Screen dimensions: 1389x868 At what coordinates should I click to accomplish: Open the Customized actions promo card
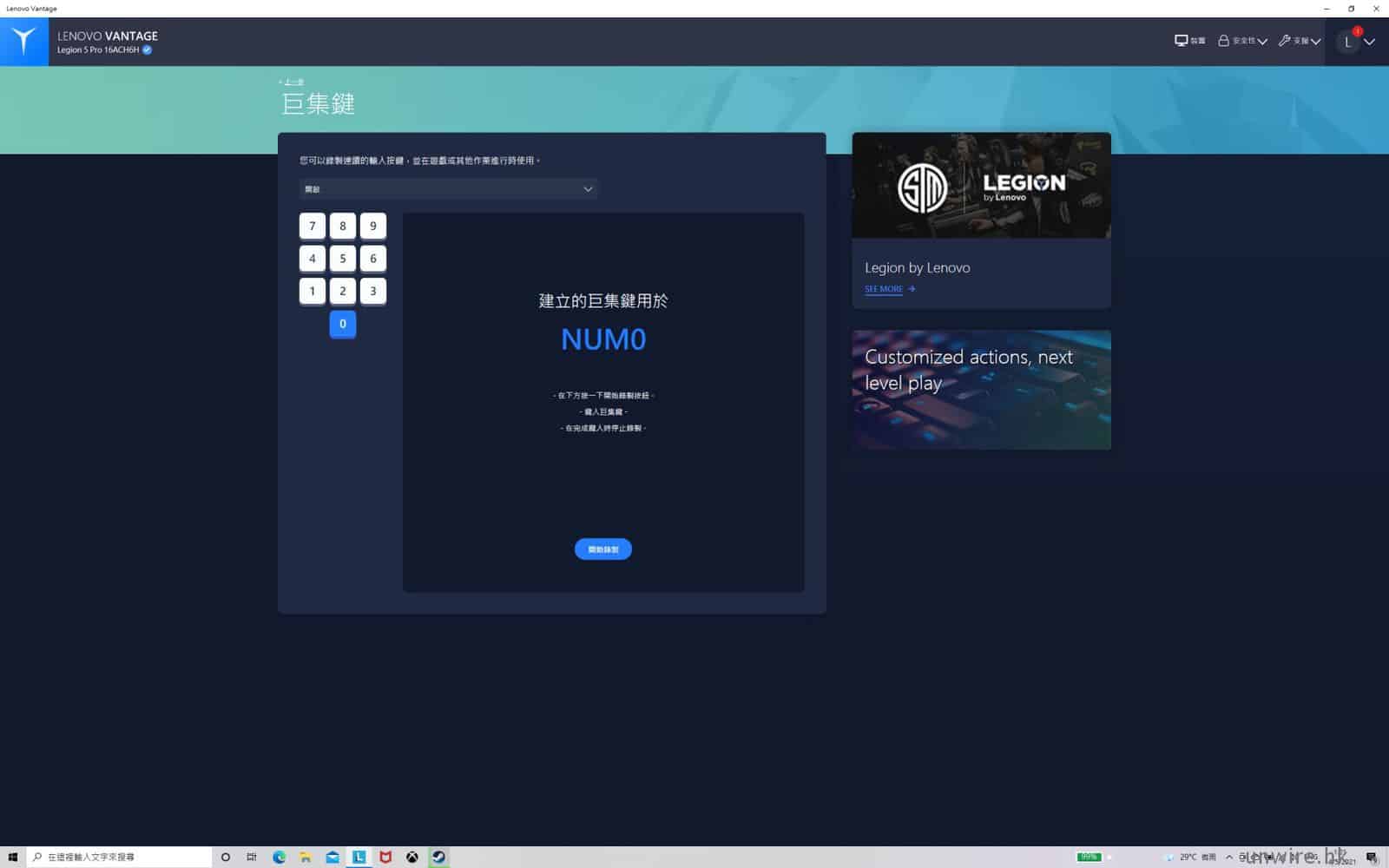tap(981, 389)
